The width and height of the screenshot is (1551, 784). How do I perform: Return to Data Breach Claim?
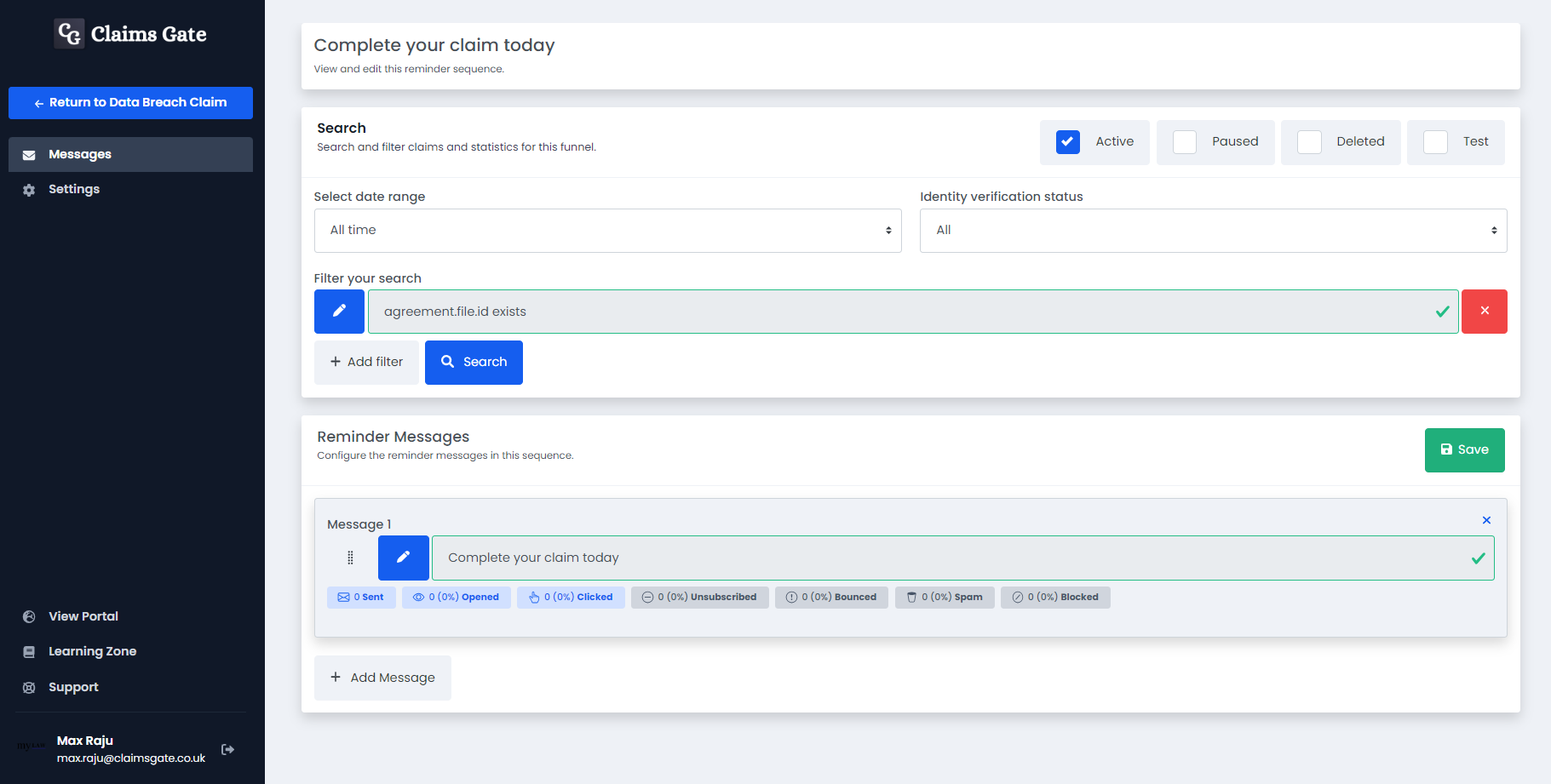coord(130,103)
